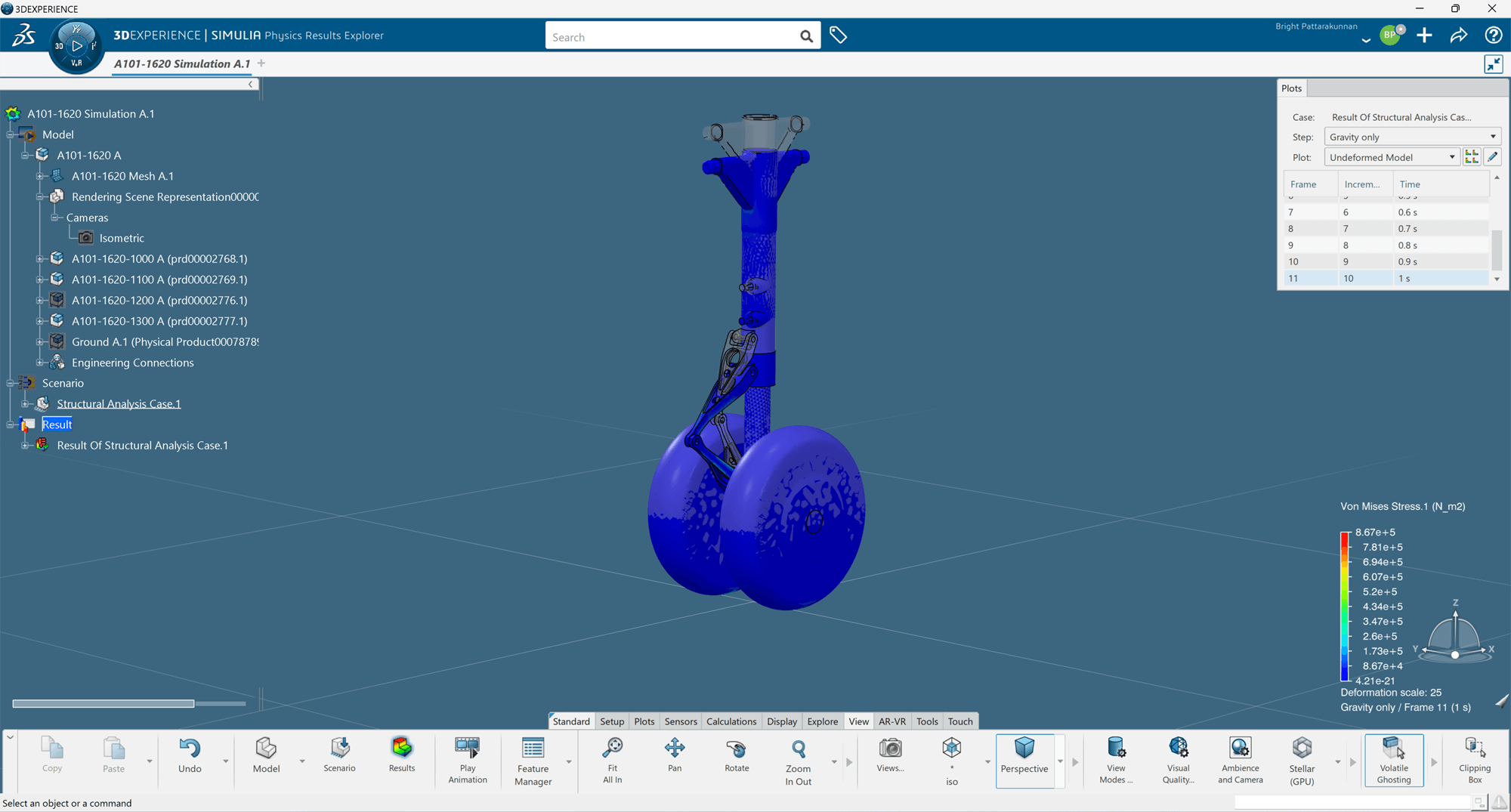The width and height of the screenshot is (1511, 812).
Task: Open the Plot dropdown Undeformed Model
Action: 1392,157
